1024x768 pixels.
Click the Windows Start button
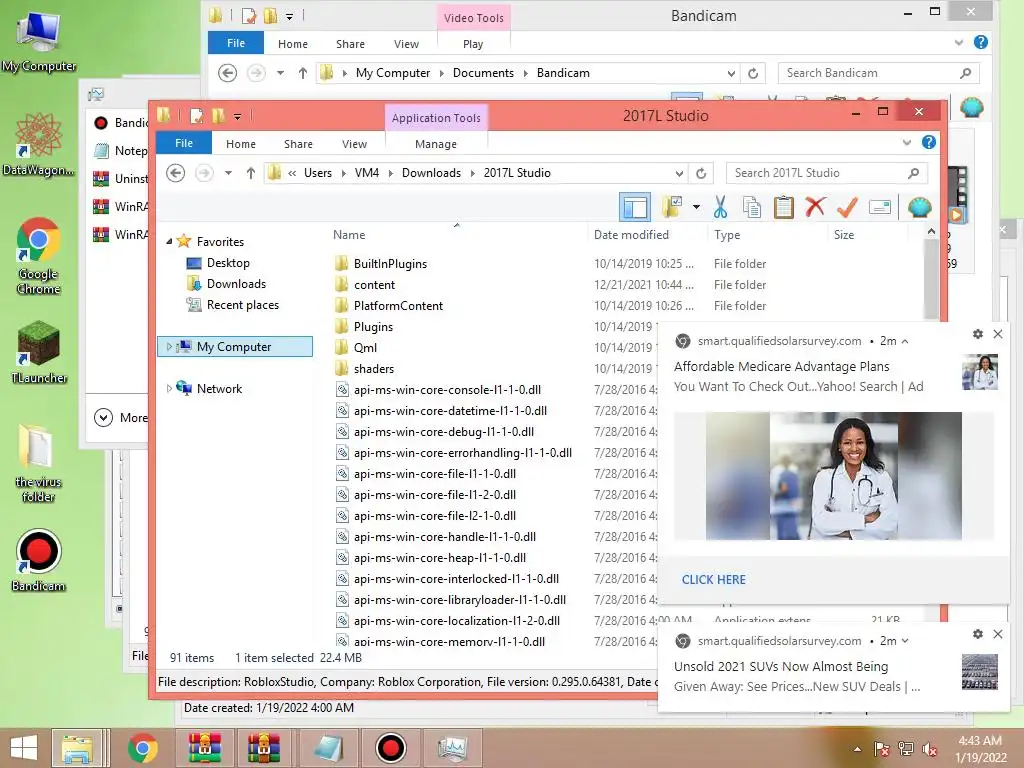click(24, 748)
